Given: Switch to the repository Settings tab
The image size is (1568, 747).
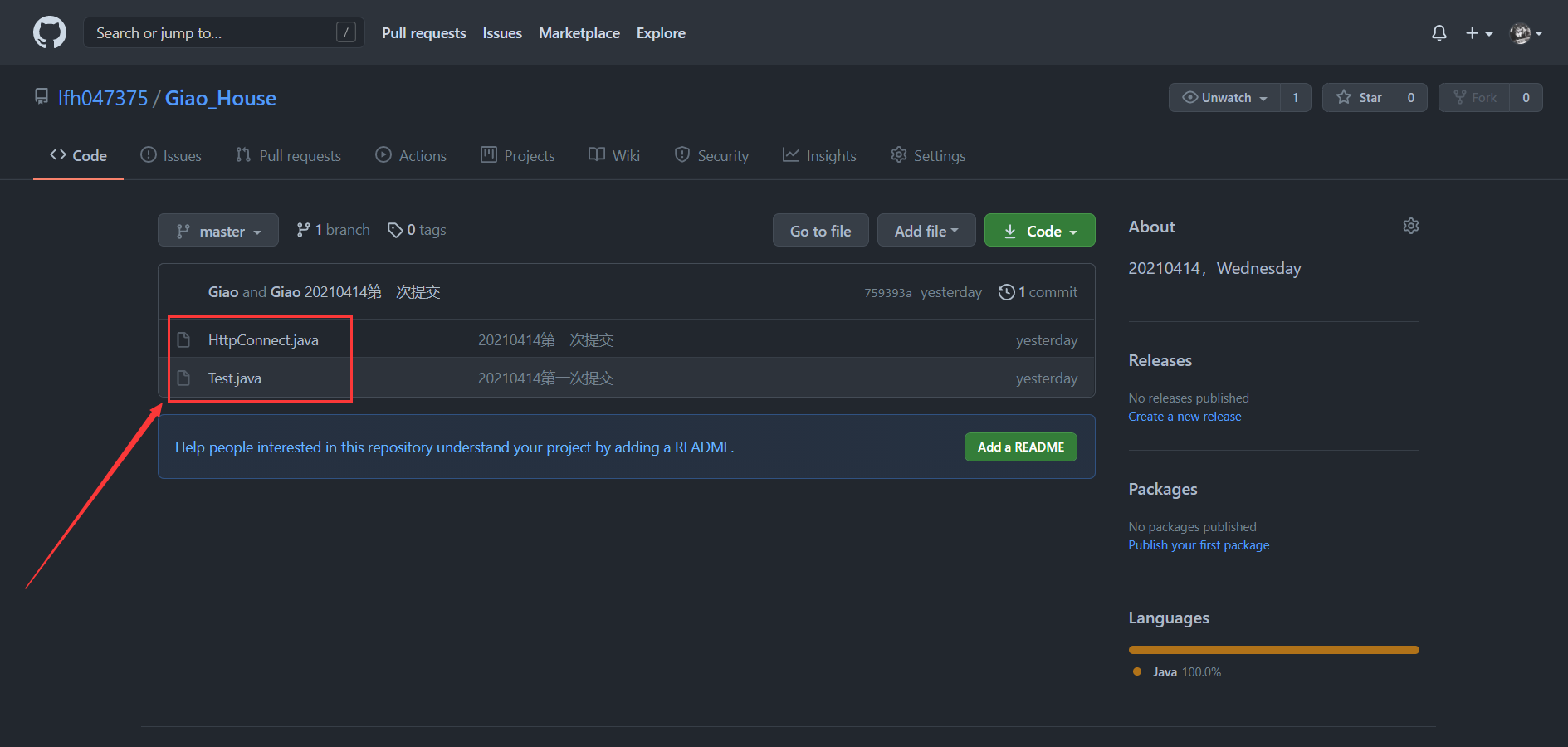Looking at the screenshot, I should point(928,155).
